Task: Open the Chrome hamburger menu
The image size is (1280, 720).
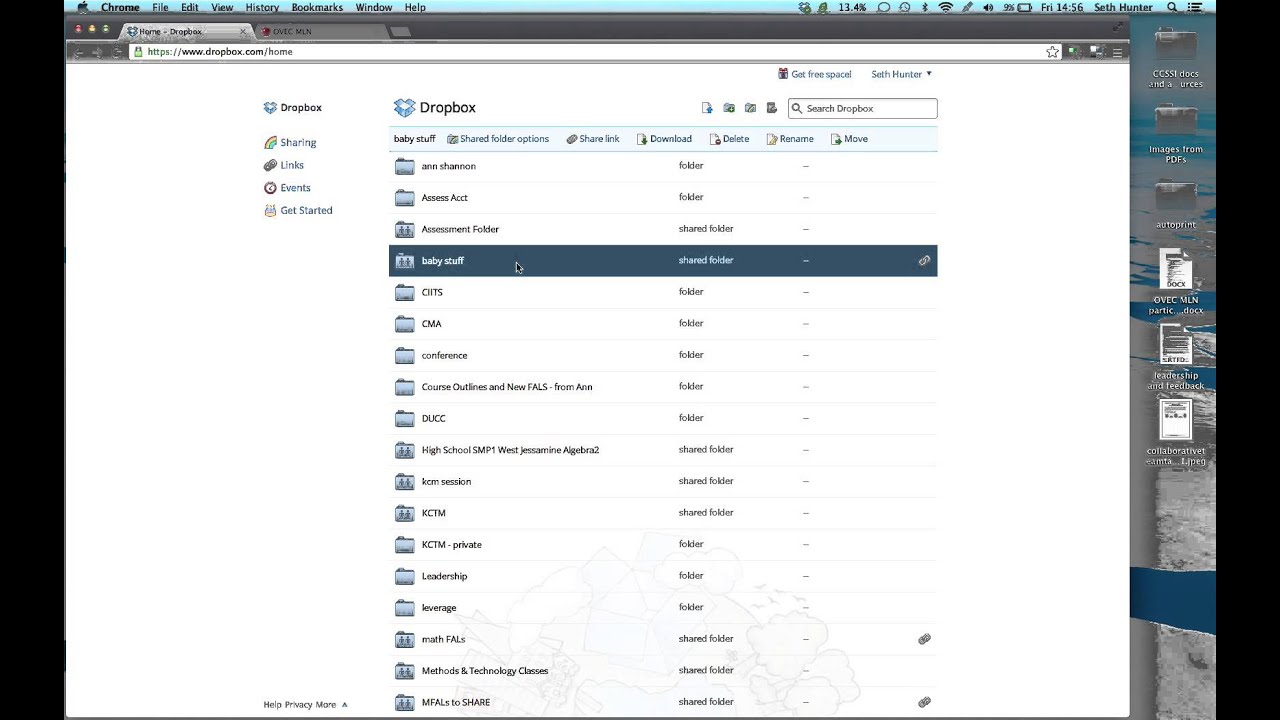Action: point(1117,52)
